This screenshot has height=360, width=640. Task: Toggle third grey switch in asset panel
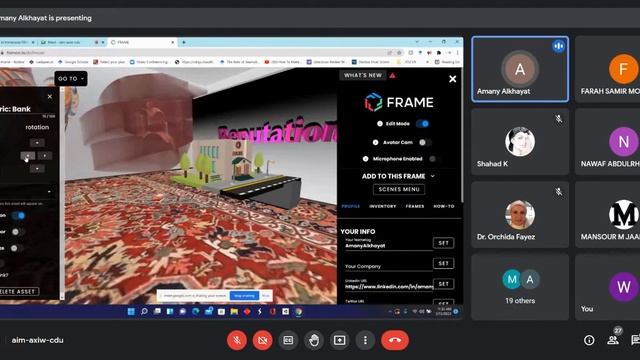[x=16, y=248]
